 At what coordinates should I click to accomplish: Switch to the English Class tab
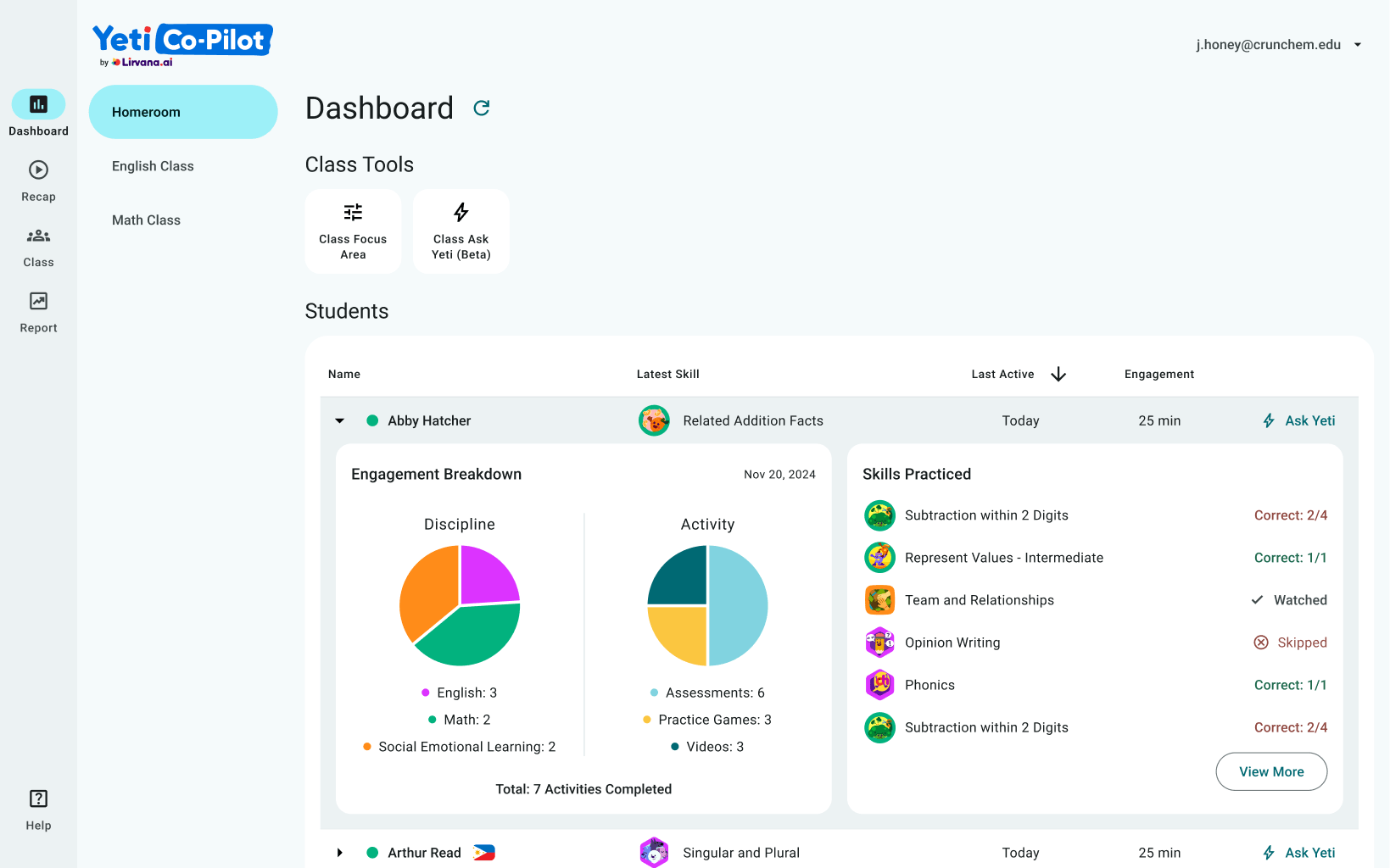(x=153, y=166)
